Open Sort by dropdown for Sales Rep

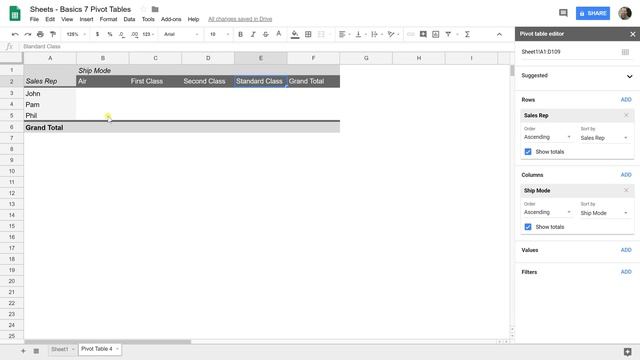pyautogui.click(x=604, y=138)
